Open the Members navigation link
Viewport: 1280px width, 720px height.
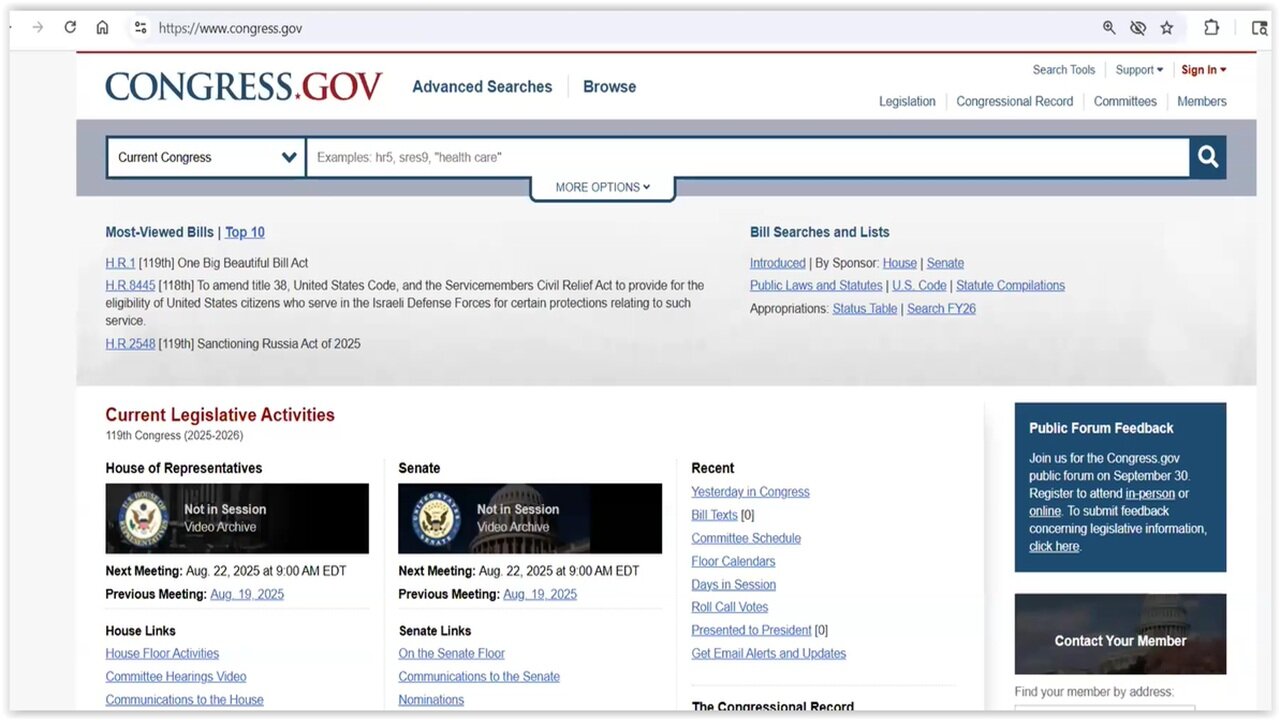tap(1202, 101)
